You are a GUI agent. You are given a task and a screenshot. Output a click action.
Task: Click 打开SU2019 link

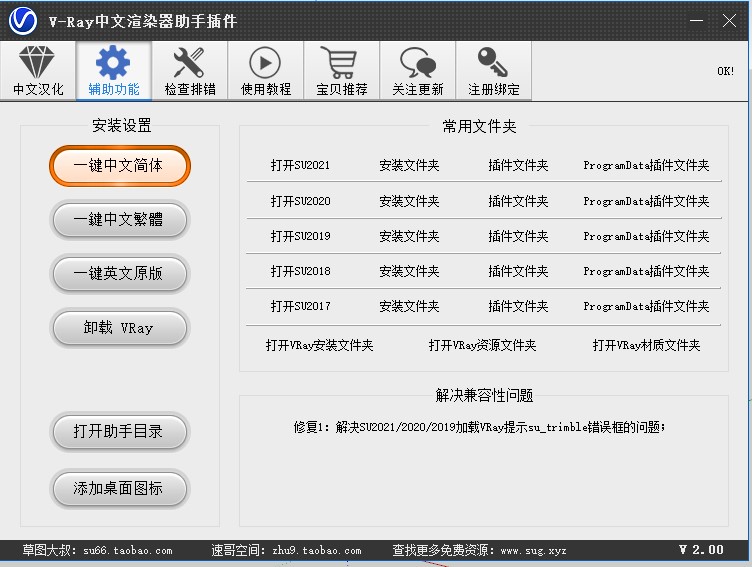(x=301, y=236)
